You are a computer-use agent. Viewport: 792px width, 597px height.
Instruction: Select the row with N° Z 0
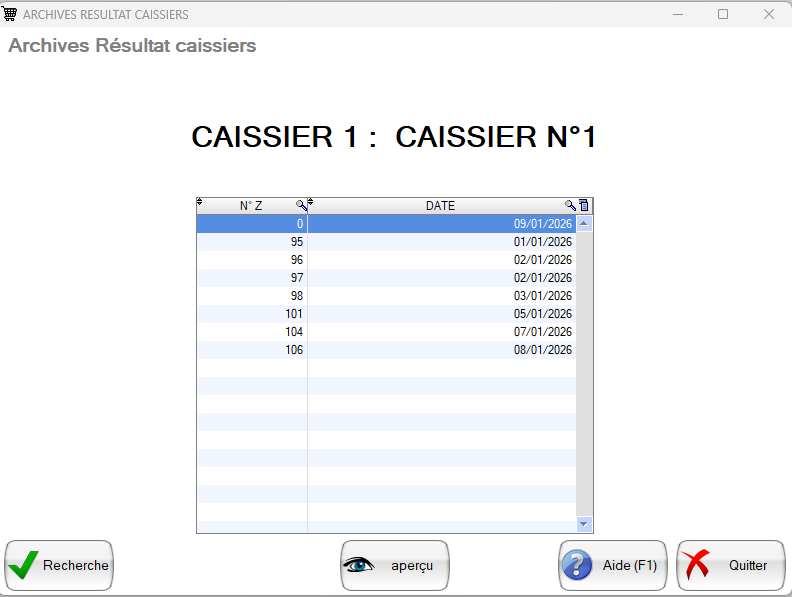pyautogui.click(x=386, y=224)
